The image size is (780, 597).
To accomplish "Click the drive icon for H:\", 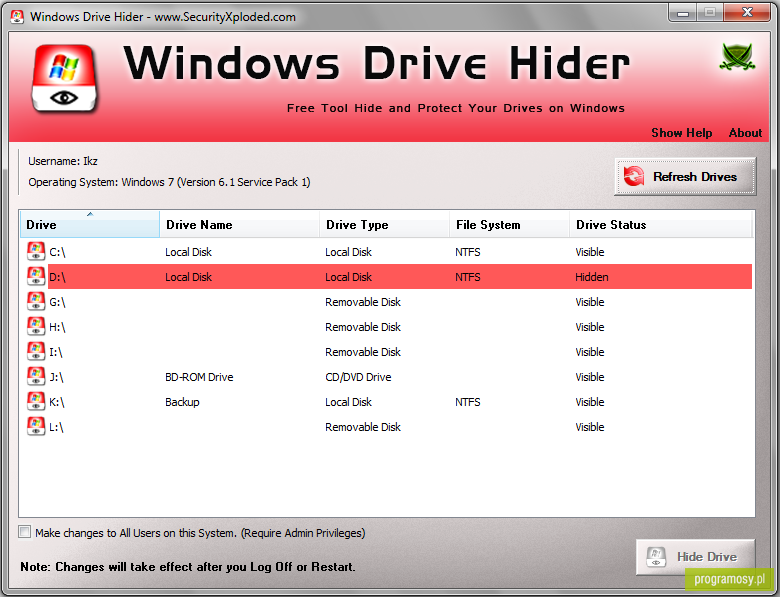I will pyautogui.click(x=36, y=326).
